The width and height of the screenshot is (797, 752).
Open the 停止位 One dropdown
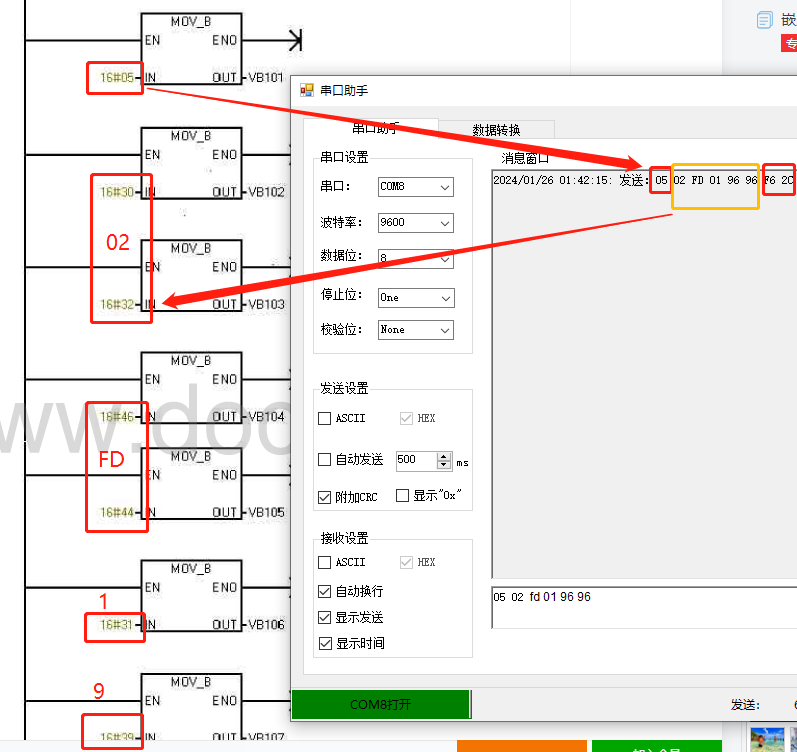click(415, 298)
